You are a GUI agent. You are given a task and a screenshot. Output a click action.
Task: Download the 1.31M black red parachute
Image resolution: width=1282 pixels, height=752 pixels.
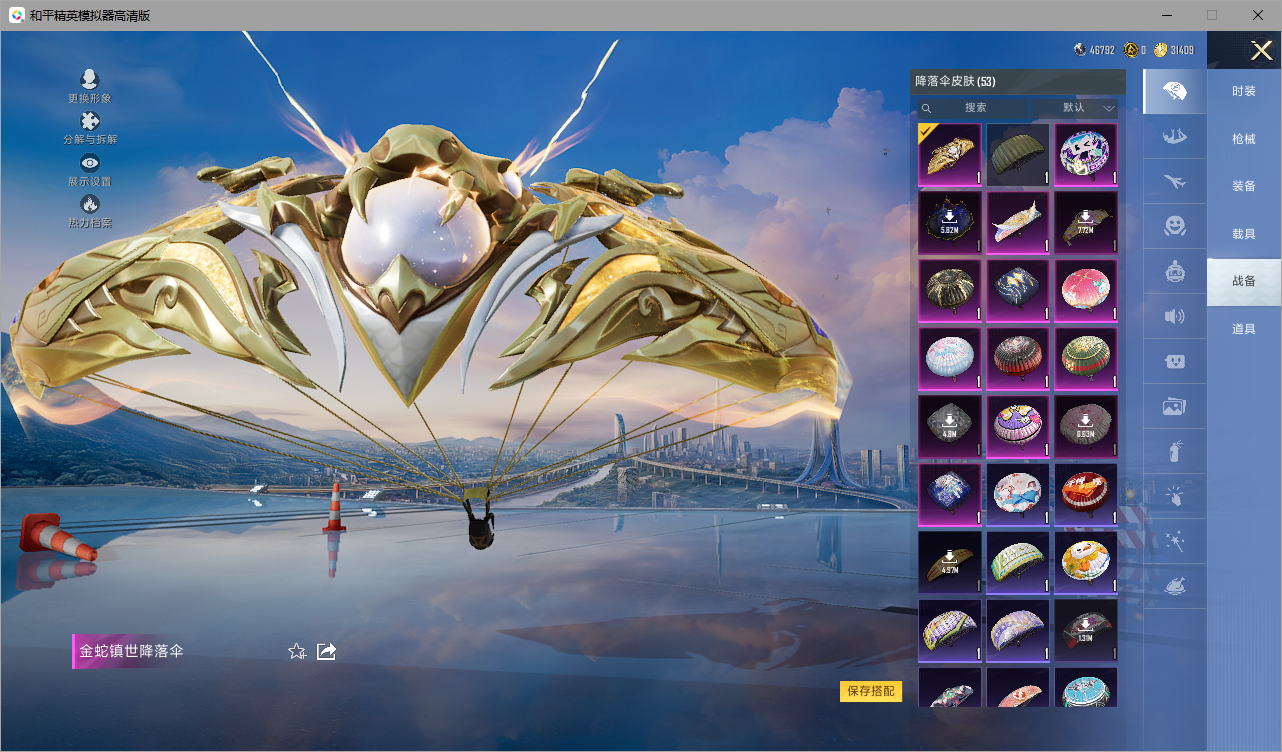1086,630
